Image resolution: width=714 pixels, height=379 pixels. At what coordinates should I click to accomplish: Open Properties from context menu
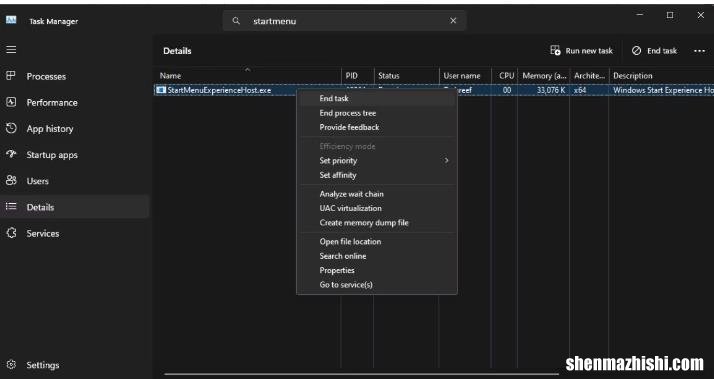(377, 270)
